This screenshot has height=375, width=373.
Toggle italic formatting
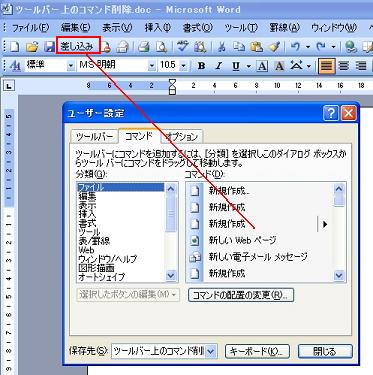(x=219, y=66)
